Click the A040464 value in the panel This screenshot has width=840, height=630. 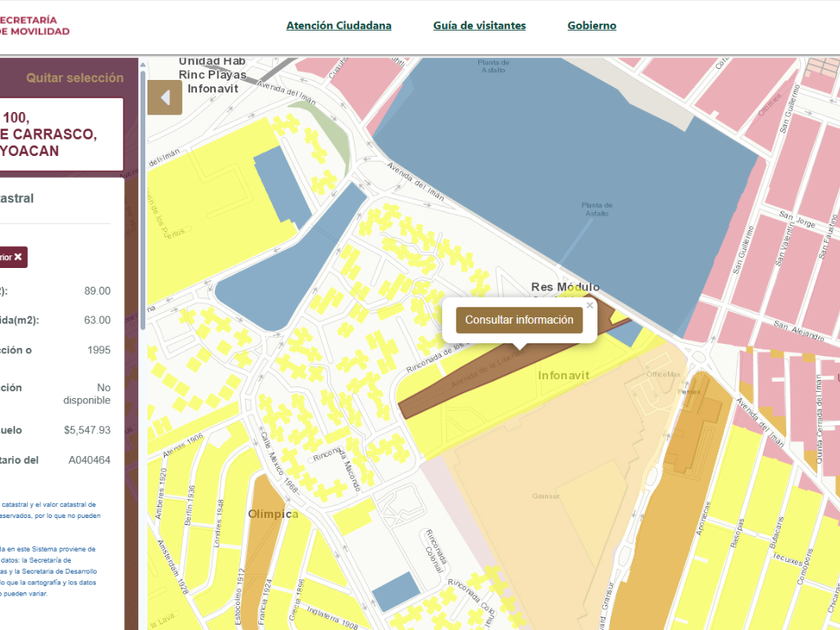pos(89,460)
